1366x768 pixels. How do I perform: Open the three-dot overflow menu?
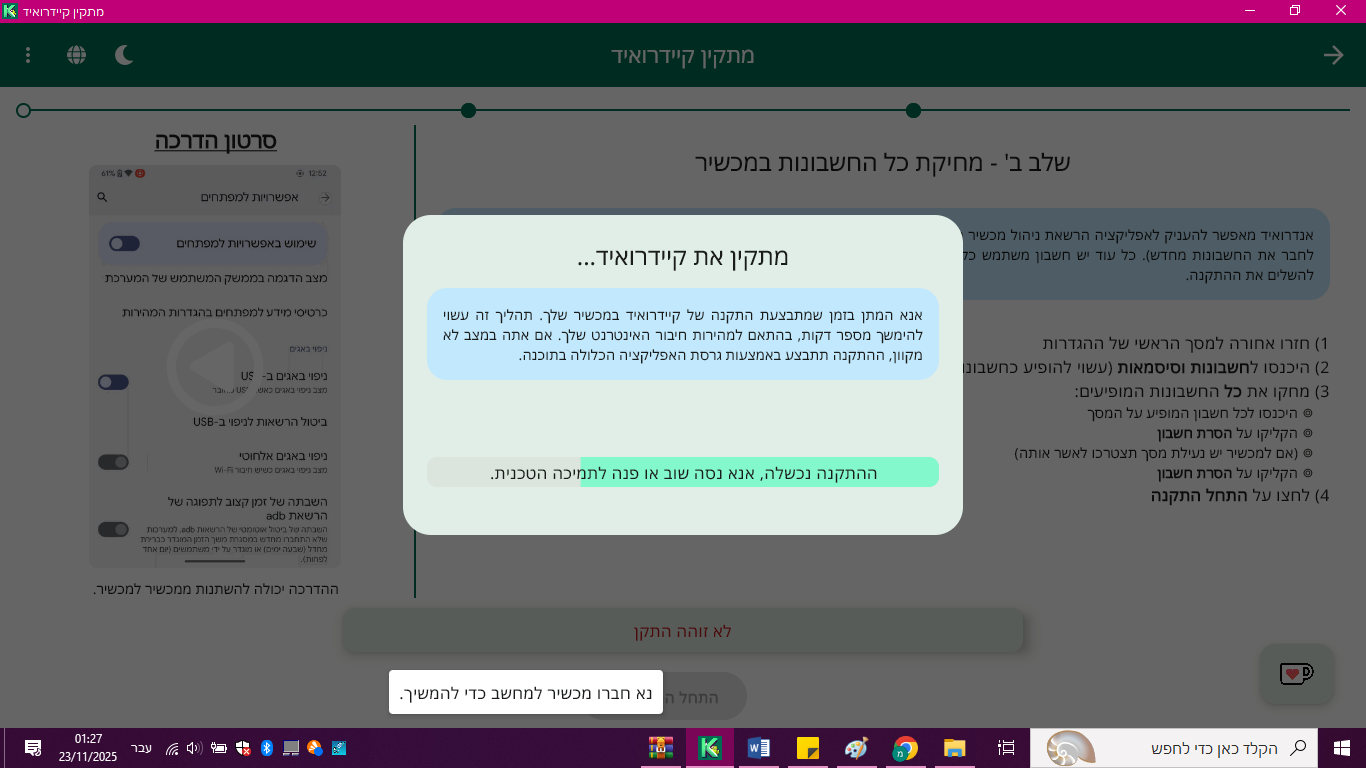point(28,55)
